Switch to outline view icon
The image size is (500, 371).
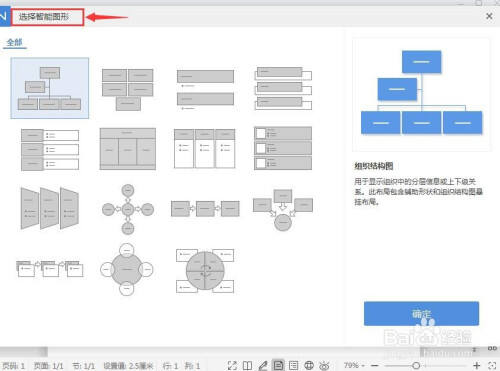click(293, 366)
